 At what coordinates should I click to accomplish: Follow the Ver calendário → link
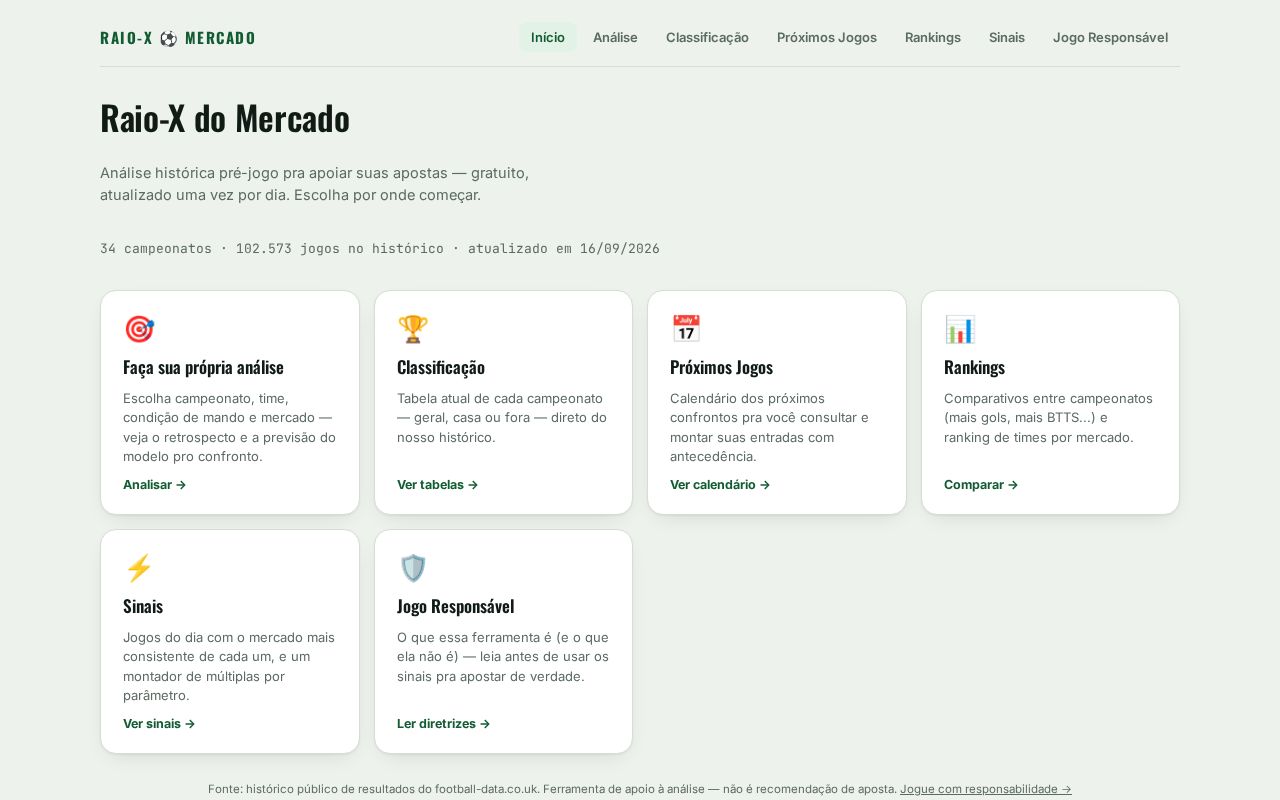[x=720, y=485]
